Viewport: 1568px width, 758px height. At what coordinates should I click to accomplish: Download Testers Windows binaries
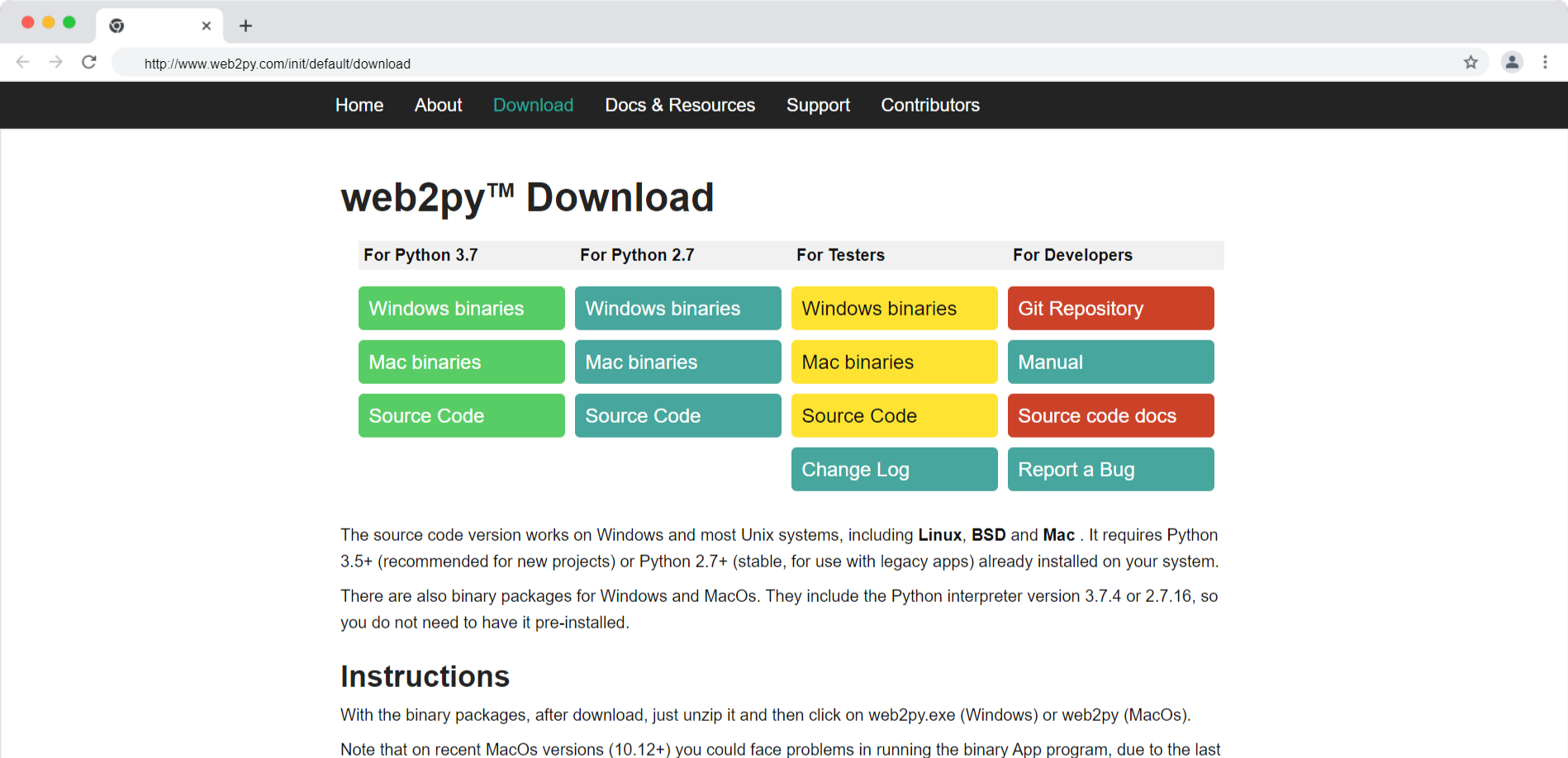[895, 308]
